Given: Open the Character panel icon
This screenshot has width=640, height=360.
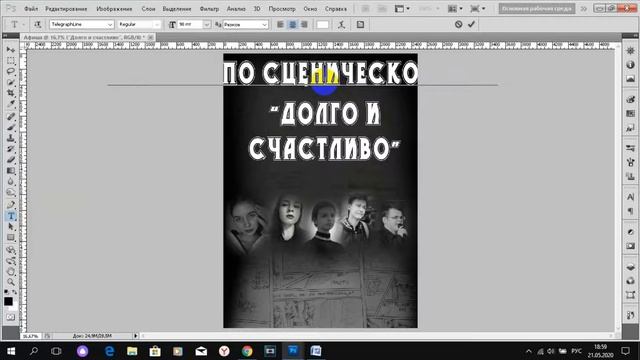Looking at the screenshot, I should coord(630,197).
